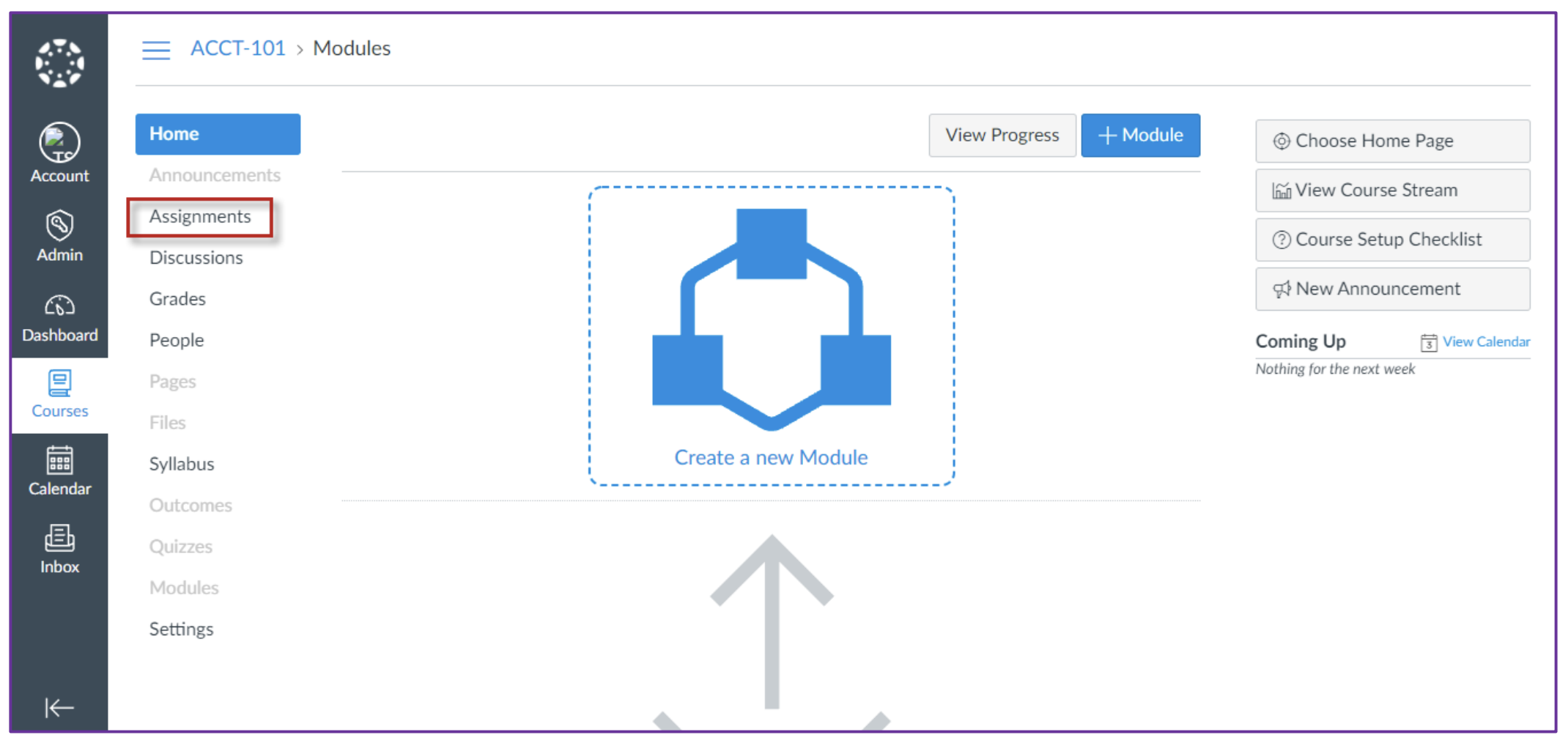
Task: Open the Calendar icon in sidebar
Action: 59,461
